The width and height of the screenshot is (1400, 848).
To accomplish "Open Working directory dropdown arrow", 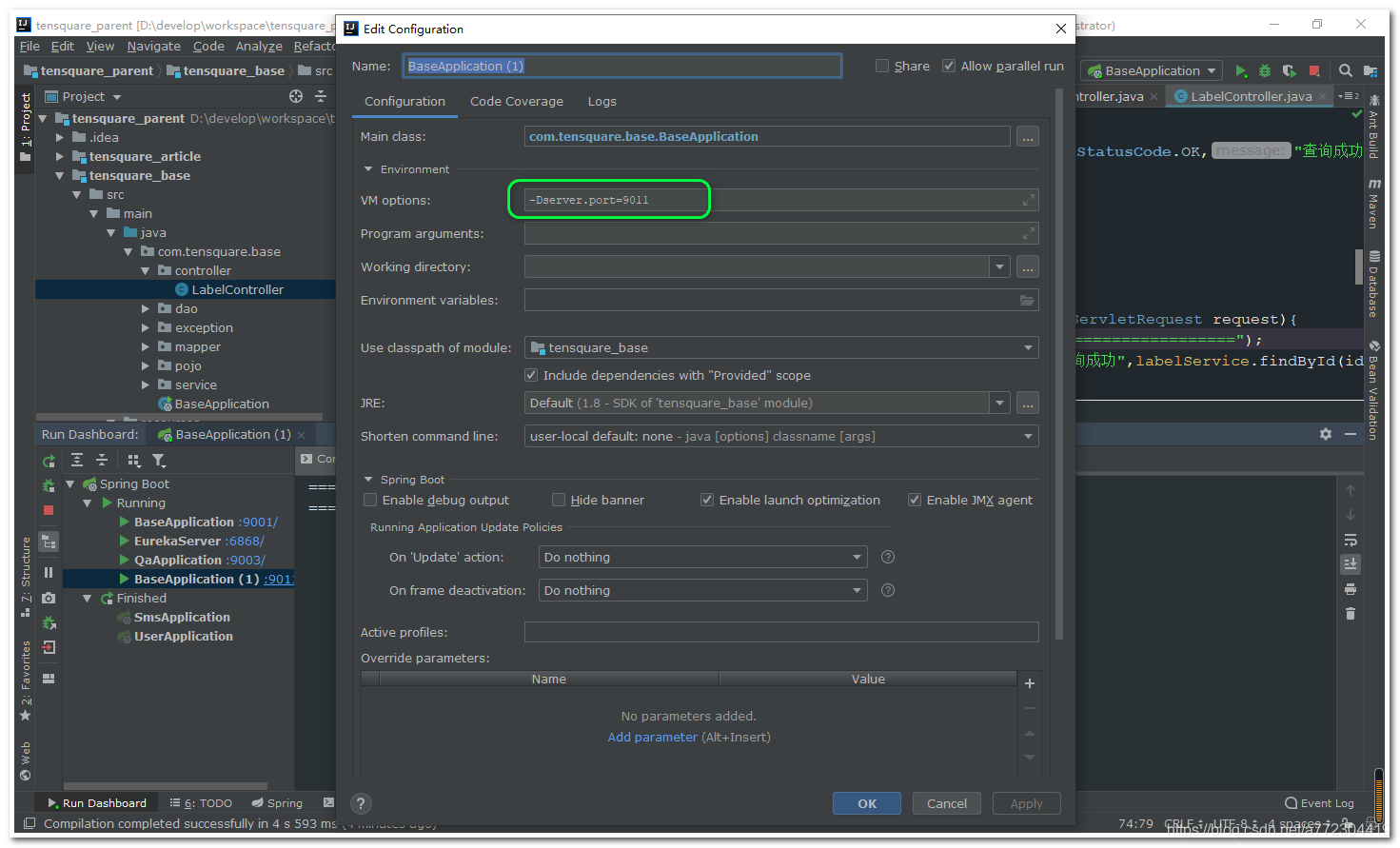I will click(x=999, y=266).
